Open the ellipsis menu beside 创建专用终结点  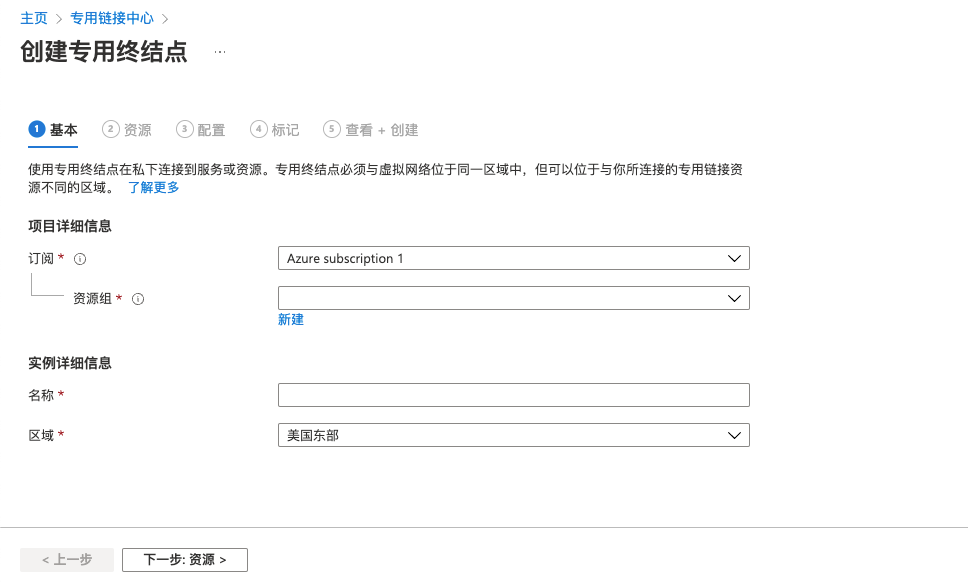click(220, 52)
